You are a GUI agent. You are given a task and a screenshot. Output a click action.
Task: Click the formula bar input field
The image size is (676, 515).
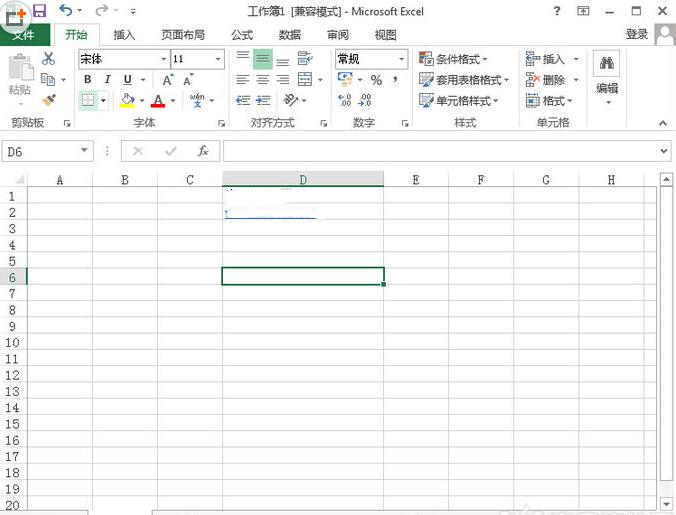coord(440,151)
